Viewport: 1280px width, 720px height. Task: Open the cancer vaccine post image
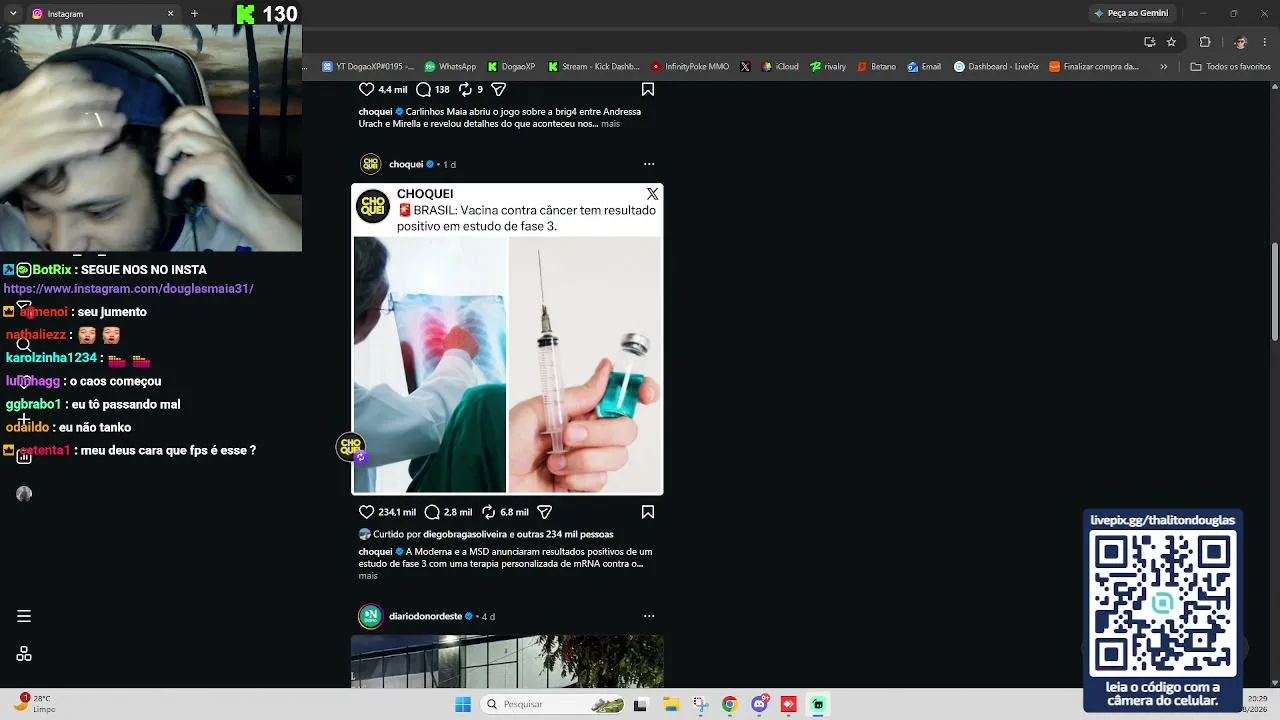click(507, 339)
